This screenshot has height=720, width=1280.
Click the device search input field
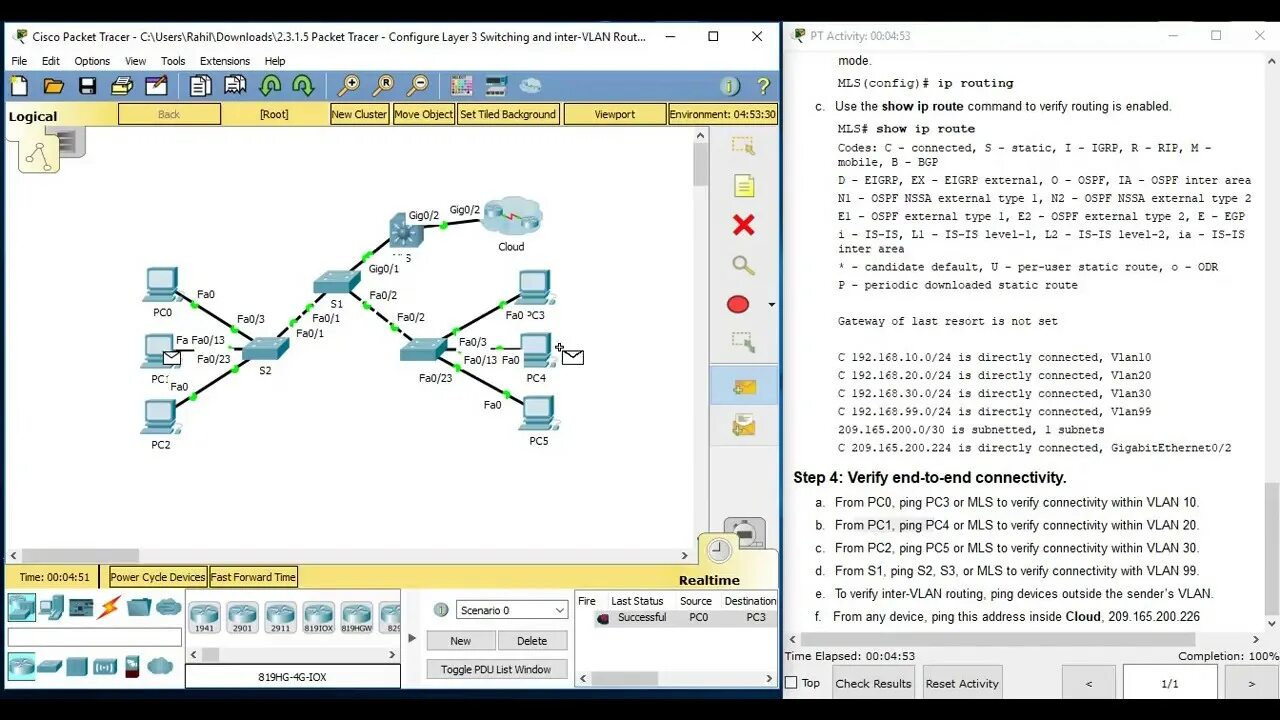[95, 637]
